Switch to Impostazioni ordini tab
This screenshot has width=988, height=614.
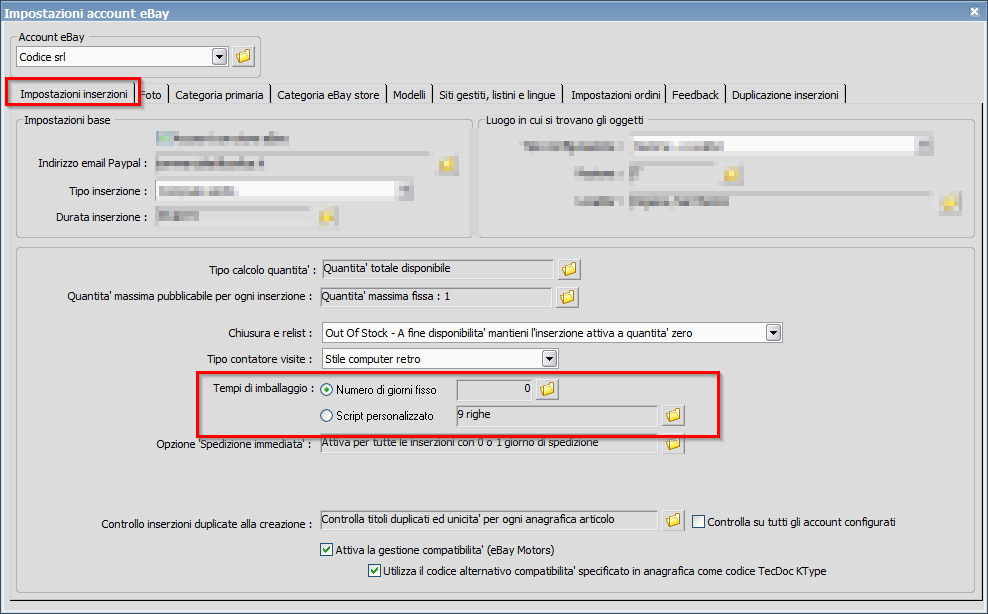point(616,95)
